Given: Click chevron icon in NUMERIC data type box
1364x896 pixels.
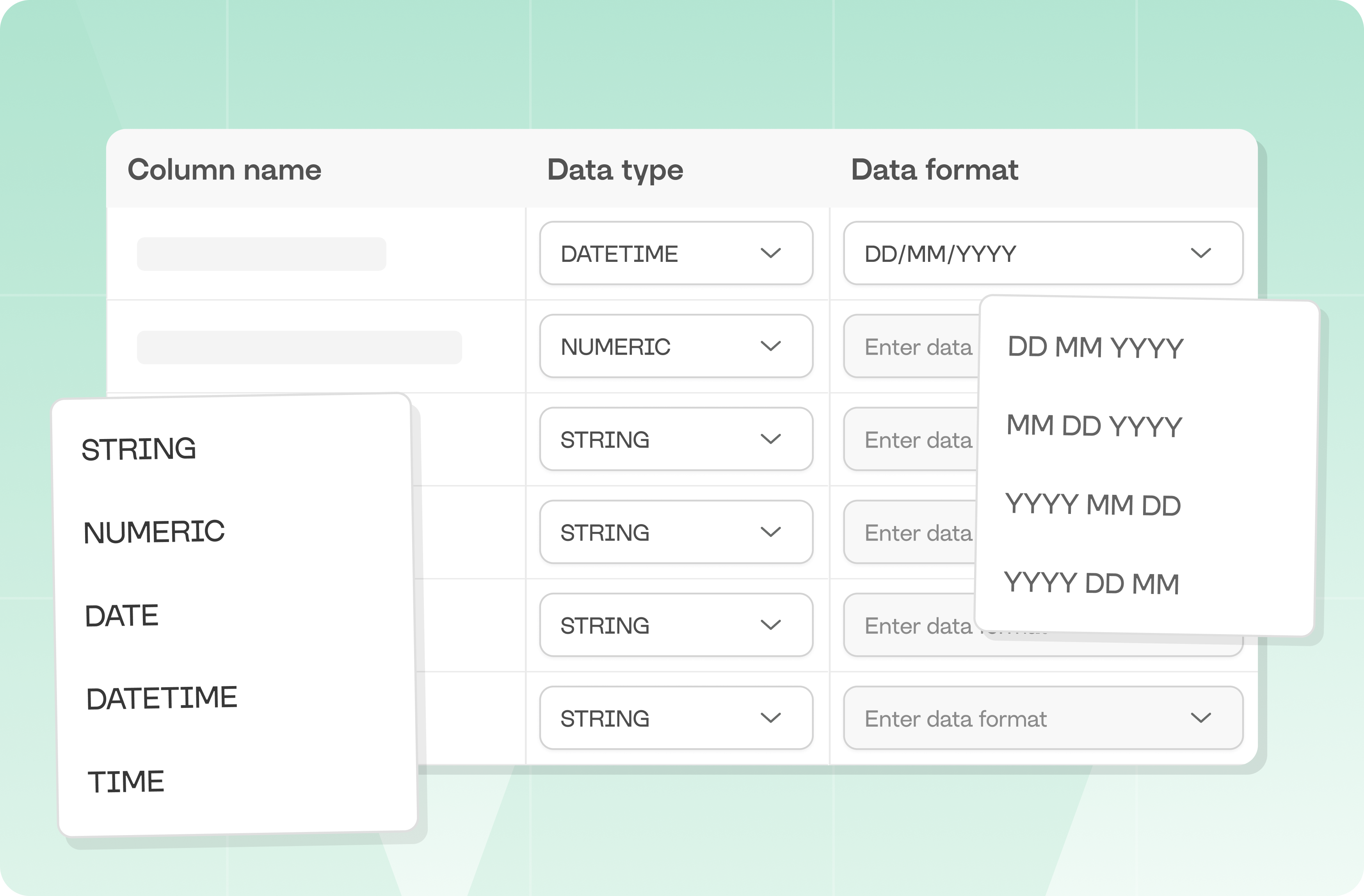Looking at the screenshot, I should [770, 346].
